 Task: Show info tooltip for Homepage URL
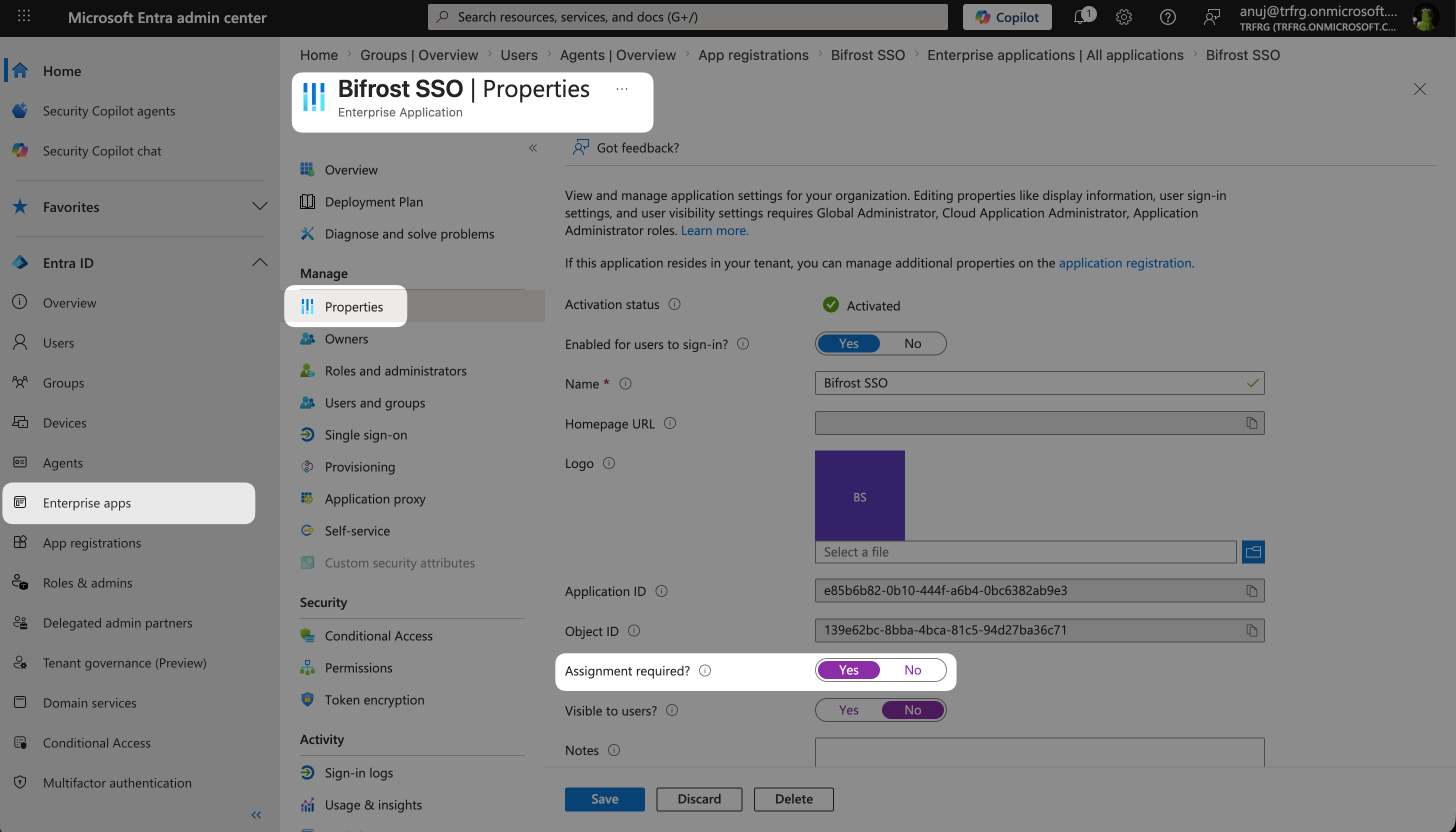[x=669, y=423]
